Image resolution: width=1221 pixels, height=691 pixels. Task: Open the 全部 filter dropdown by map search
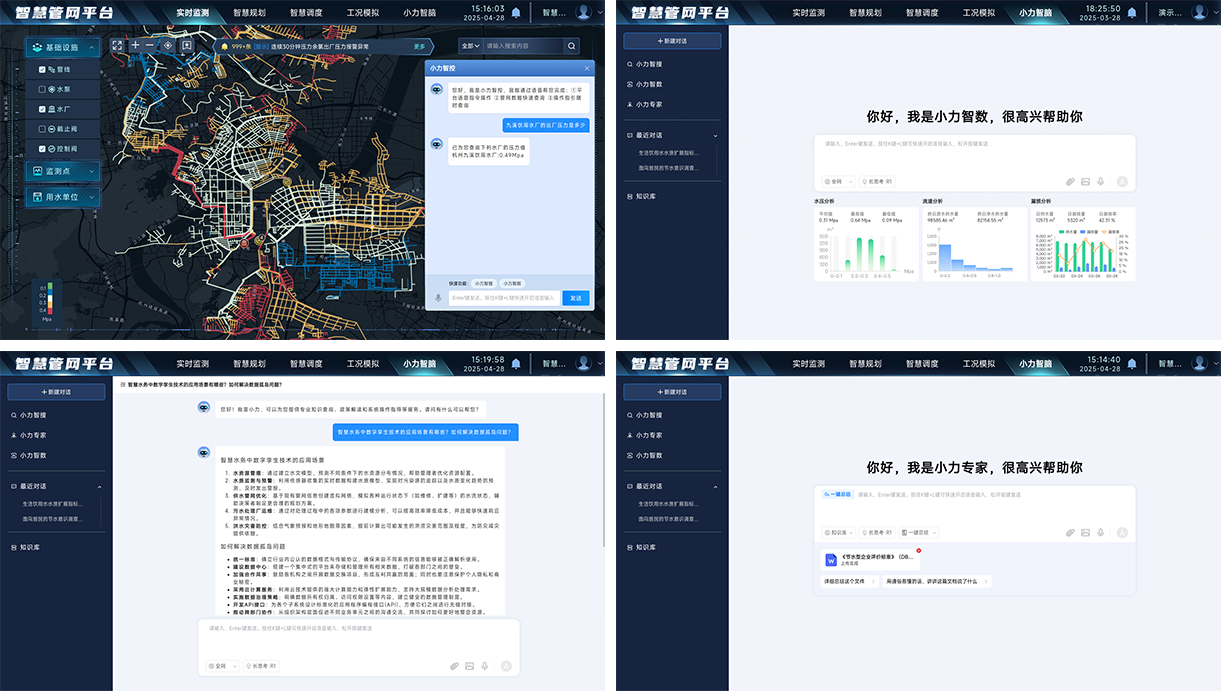click(x=470, y=46)
